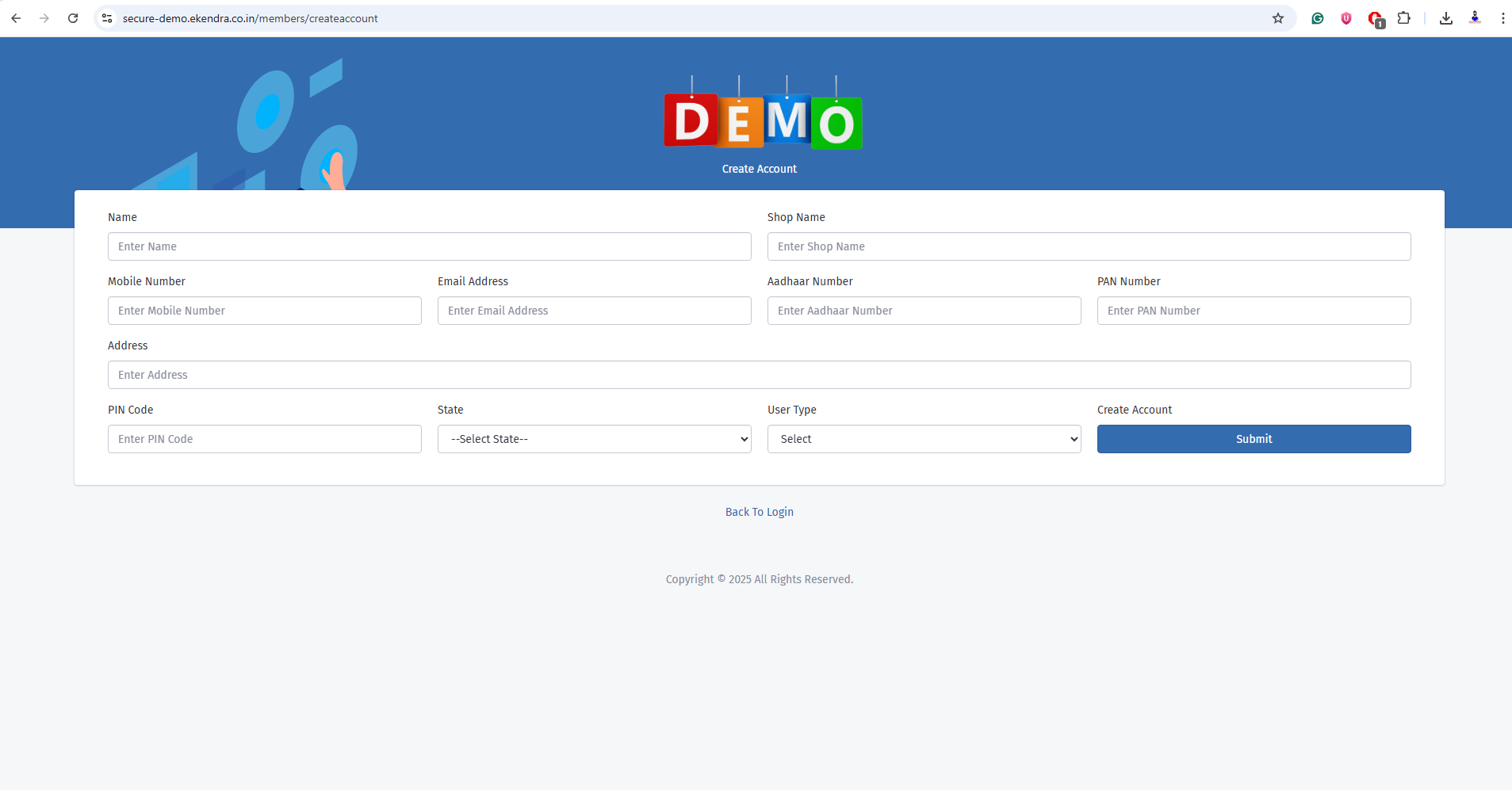1512x790 pixels.
Task: Show browser downloads
Action: (x=1446, y=18)
